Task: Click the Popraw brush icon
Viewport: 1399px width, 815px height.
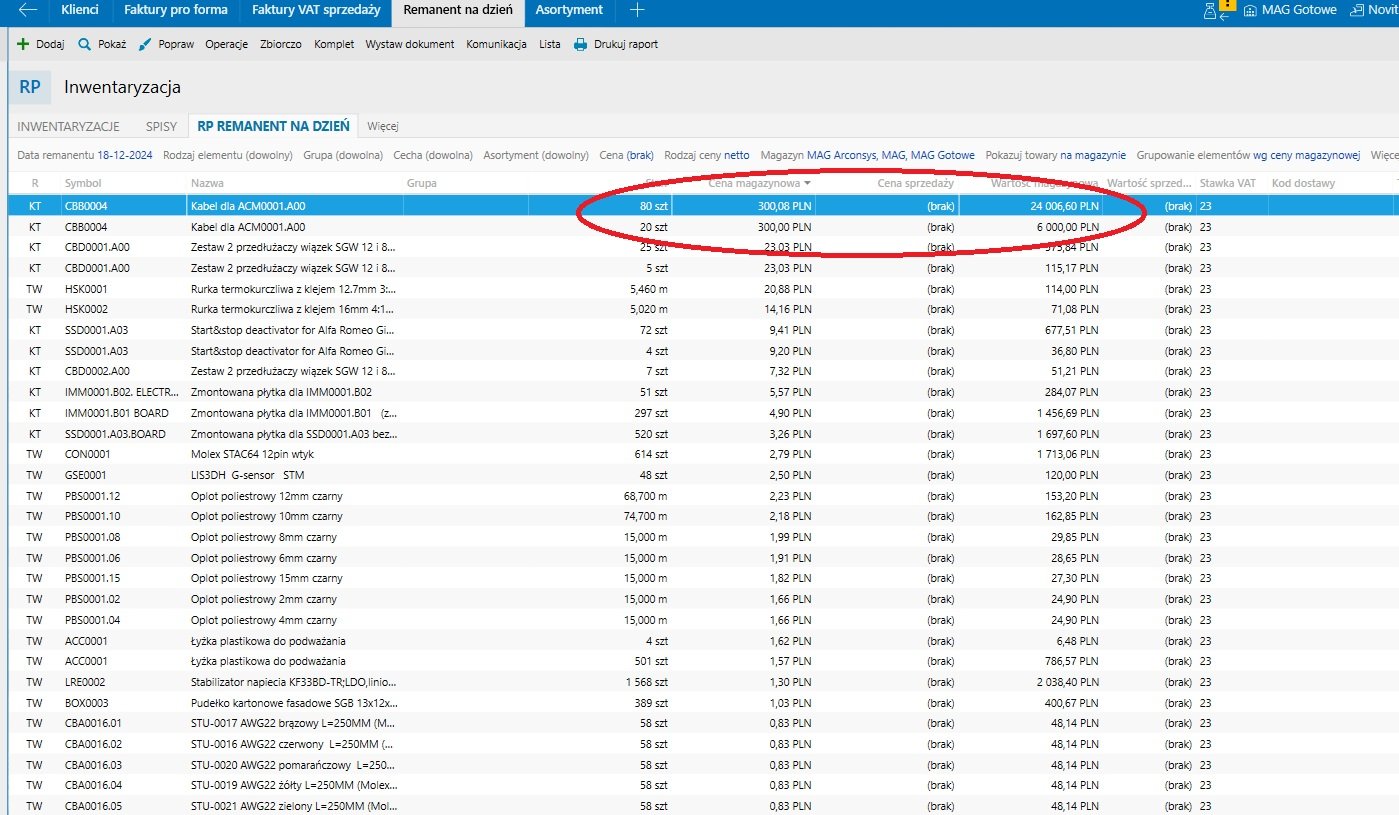Action: tap(145, 44)
